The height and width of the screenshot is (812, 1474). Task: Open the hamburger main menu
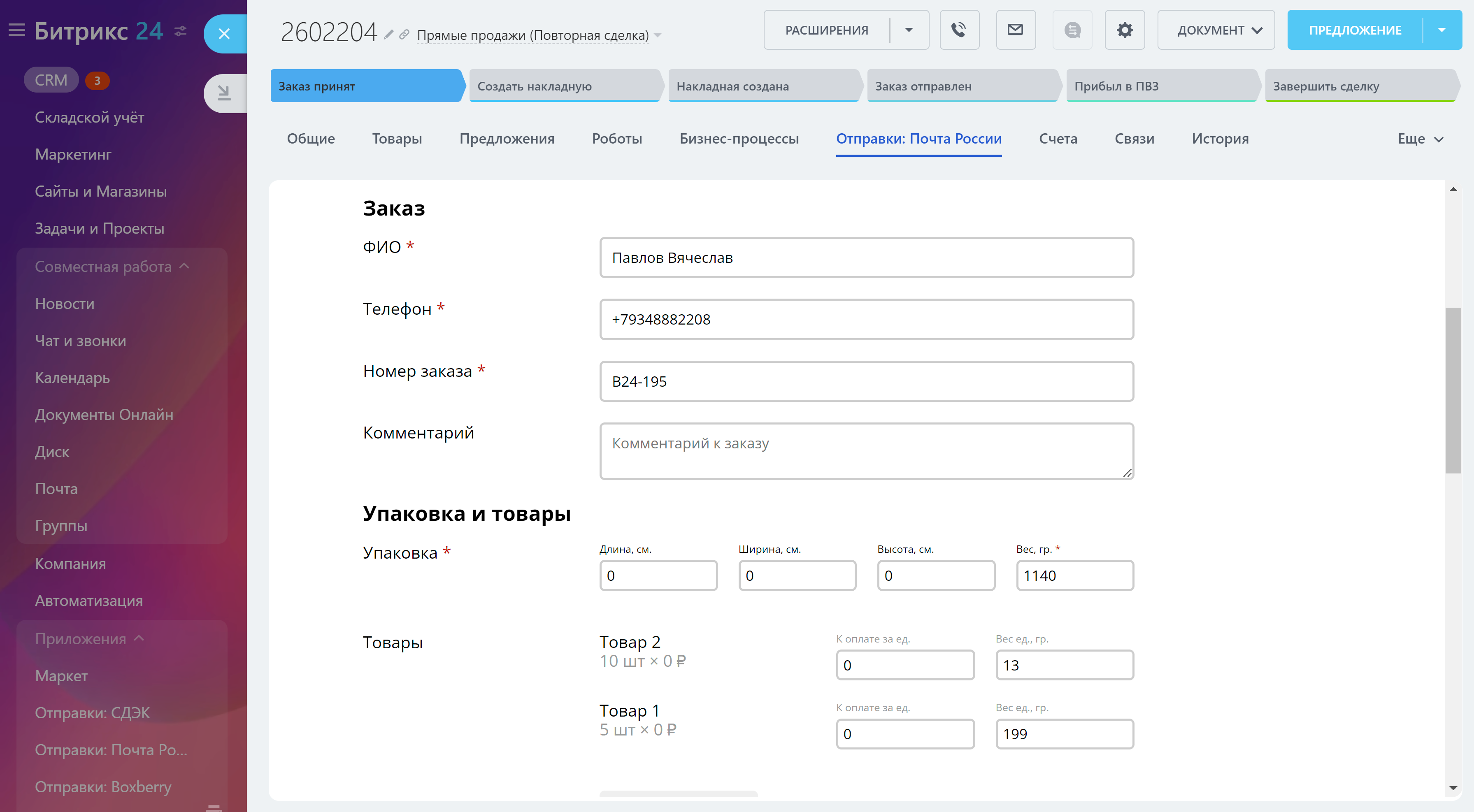[x=16, y=30]
